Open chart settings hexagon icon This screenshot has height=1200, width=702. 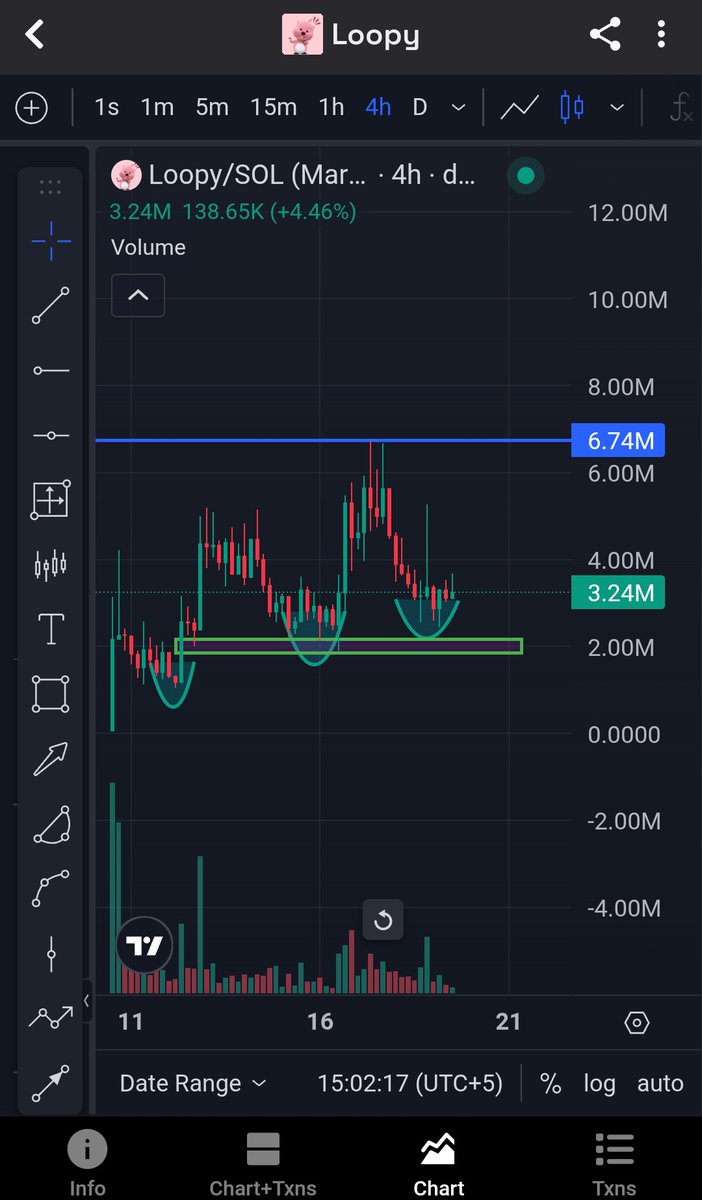[x=637, y=1022]
